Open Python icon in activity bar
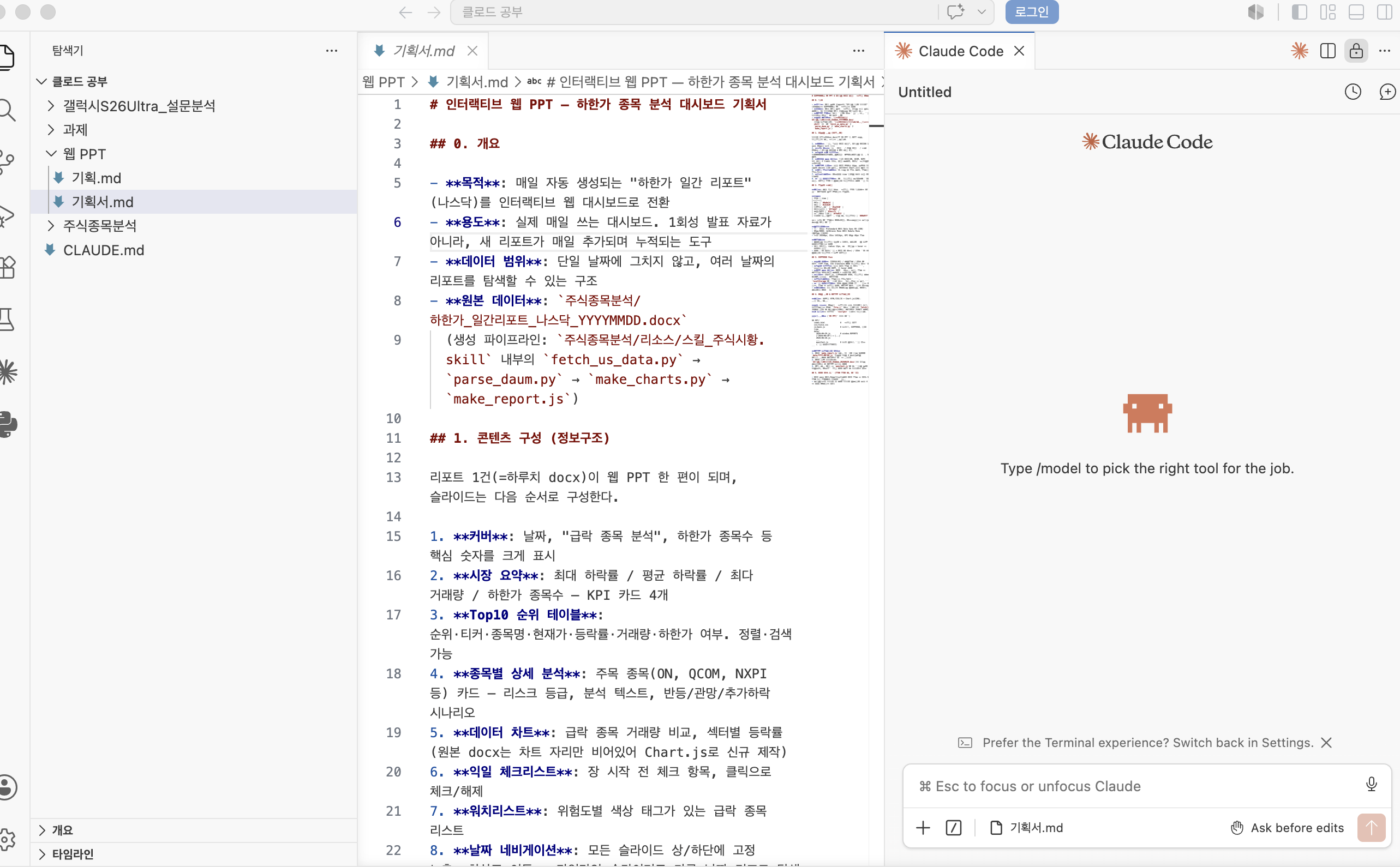The height and width of the screenshot is (867, 1400). point(7,425)
